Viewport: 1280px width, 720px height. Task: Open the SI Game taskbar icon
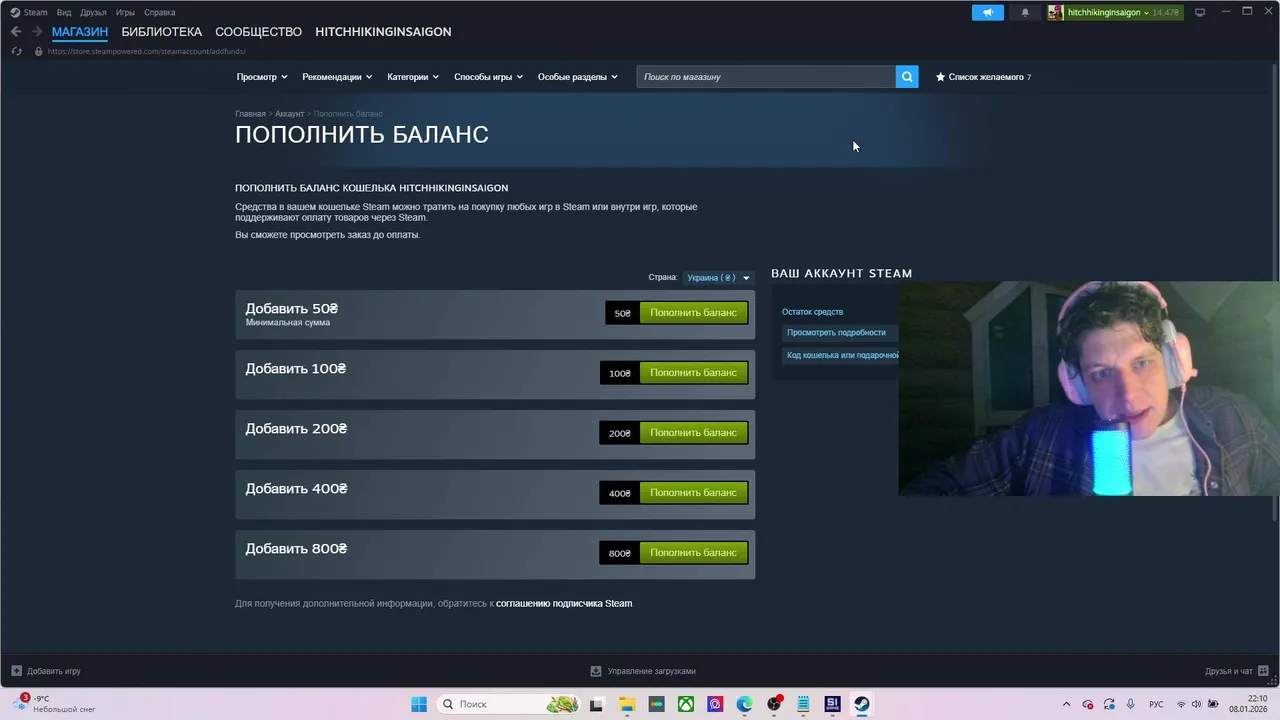click(x=832, y=704)
